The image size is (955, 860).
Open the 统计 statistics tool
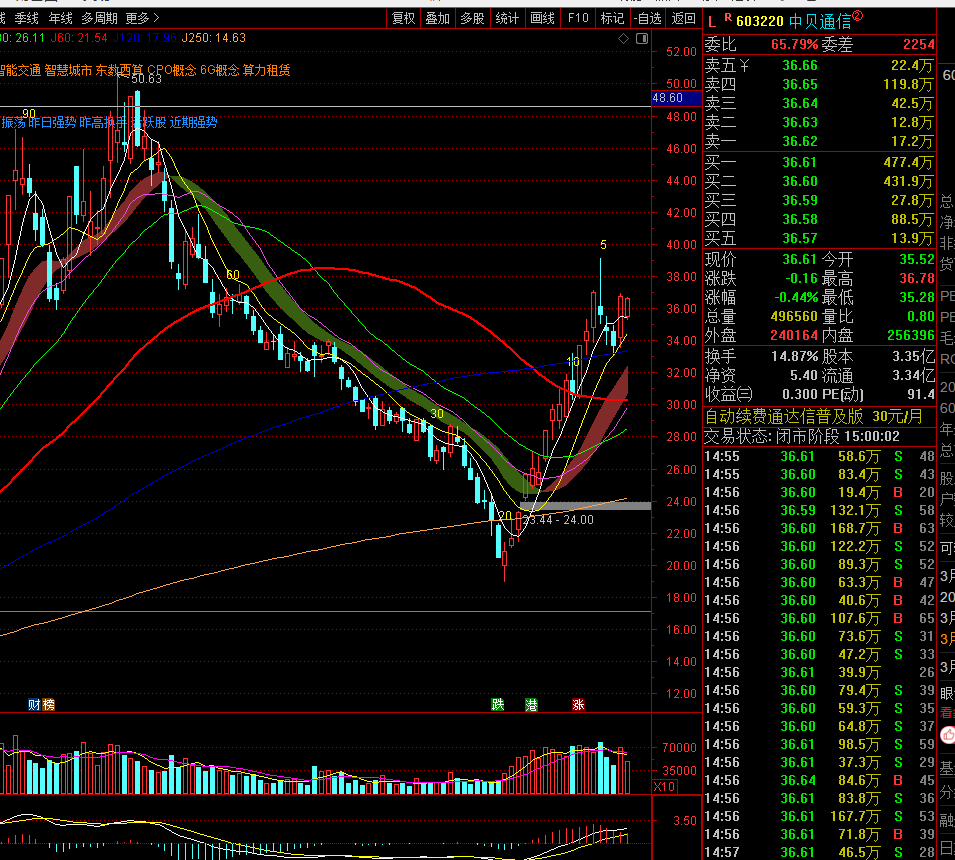point(507,18)
